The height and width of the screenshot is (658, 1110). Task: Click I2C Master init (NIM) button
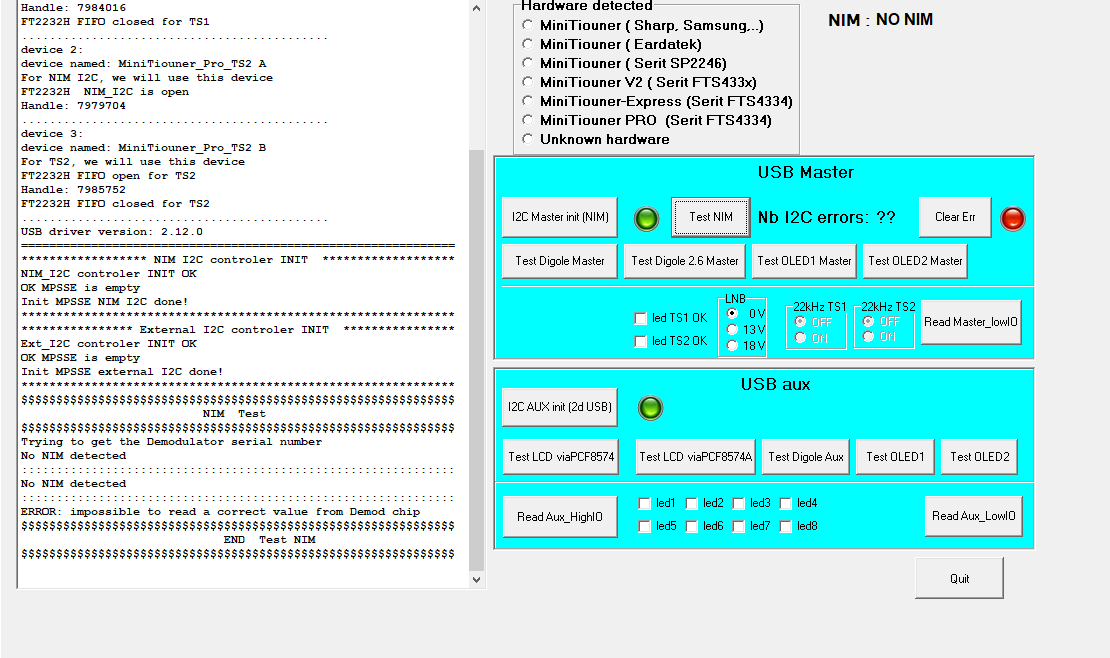click(559, 217)
